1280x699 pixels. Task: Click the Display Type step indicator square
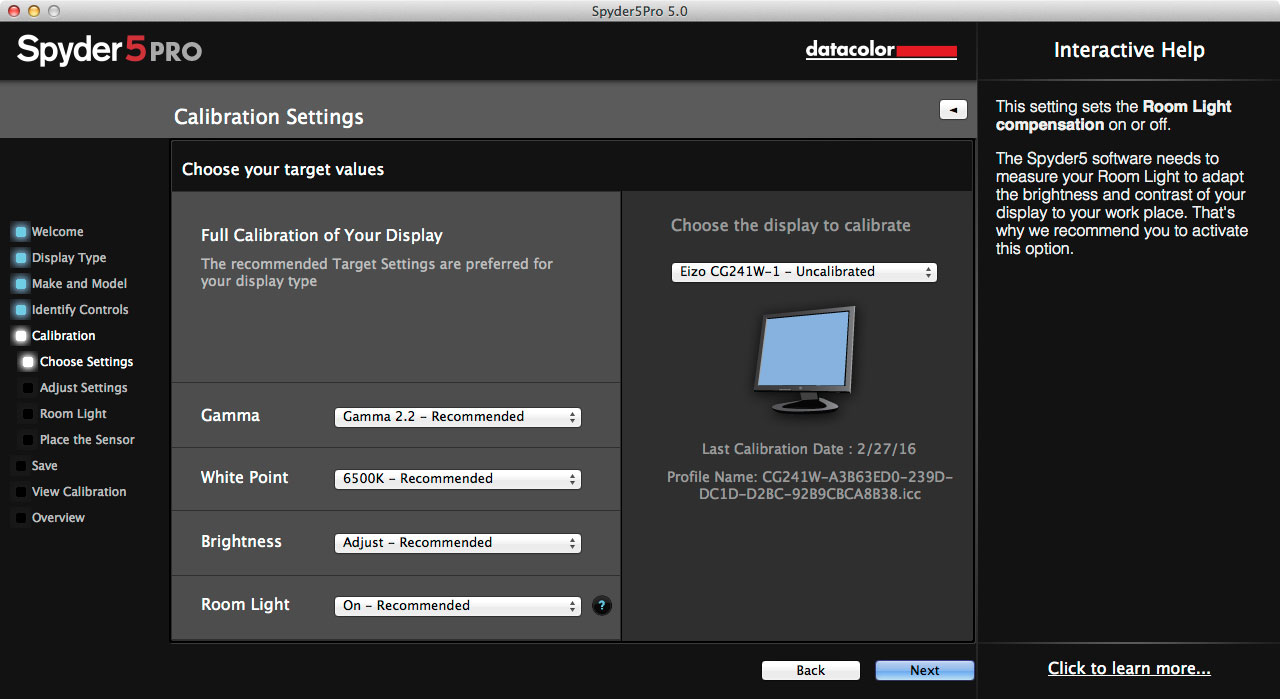click(x=21, y=258)
